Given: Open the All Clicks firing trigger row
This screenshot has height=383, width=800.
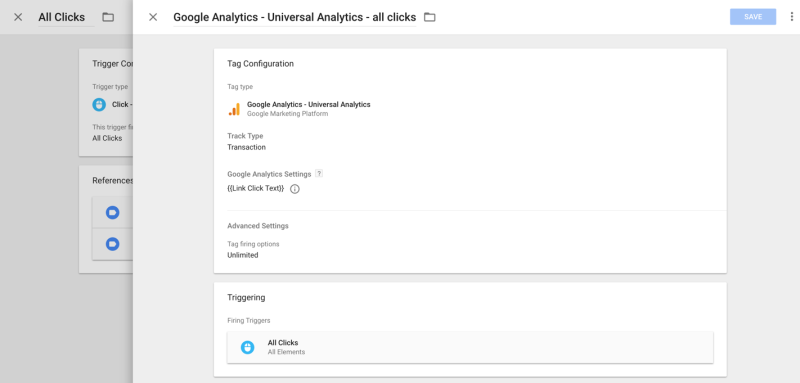Looking at the screenshot, I should click(x=470, y=347).
